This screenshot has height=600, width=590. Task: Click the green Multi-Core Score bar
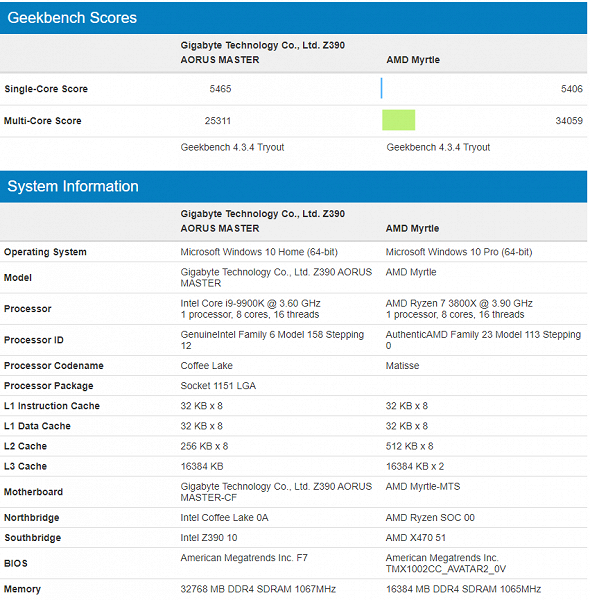pyautogui.click(x=398, y=120)
